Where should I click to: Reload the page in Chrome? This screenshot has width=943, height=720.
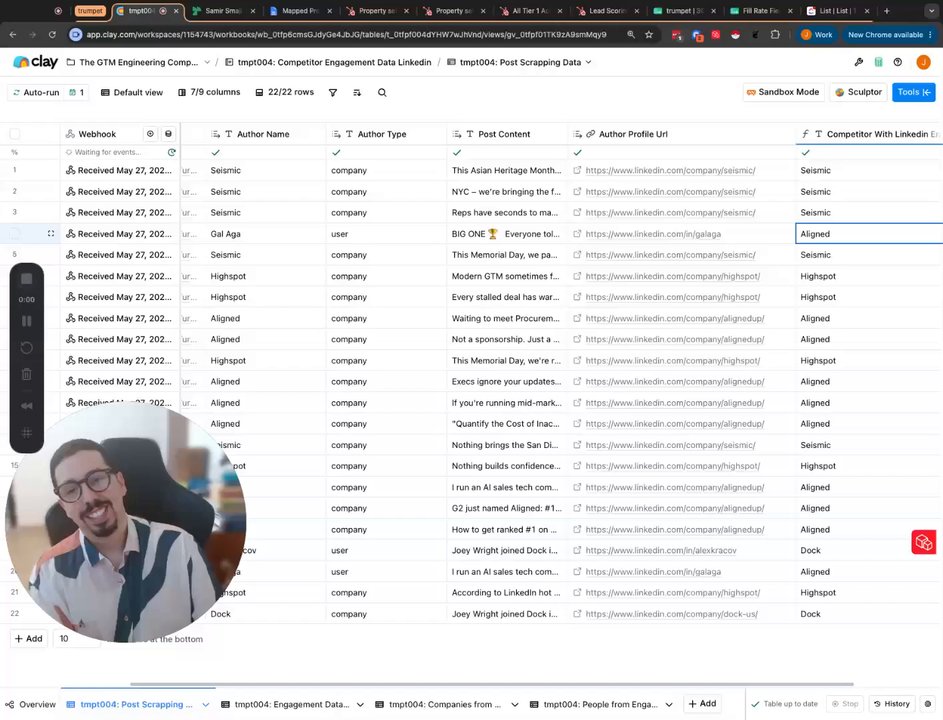click(x=52, y=35)
